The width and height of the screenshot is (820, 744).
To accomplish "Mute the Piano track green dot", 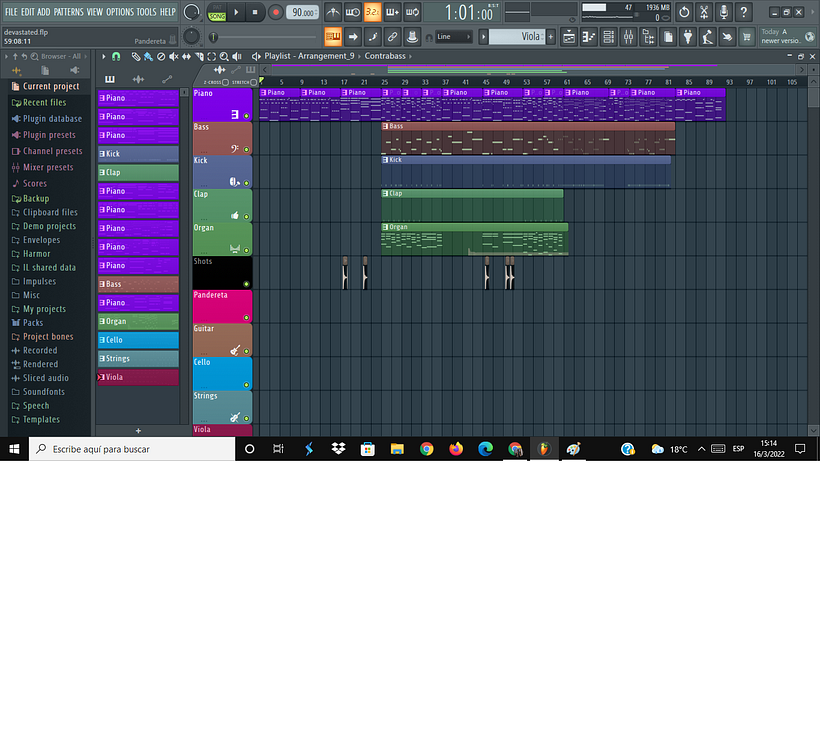I will pyautogui.click(x=246, y=116).
